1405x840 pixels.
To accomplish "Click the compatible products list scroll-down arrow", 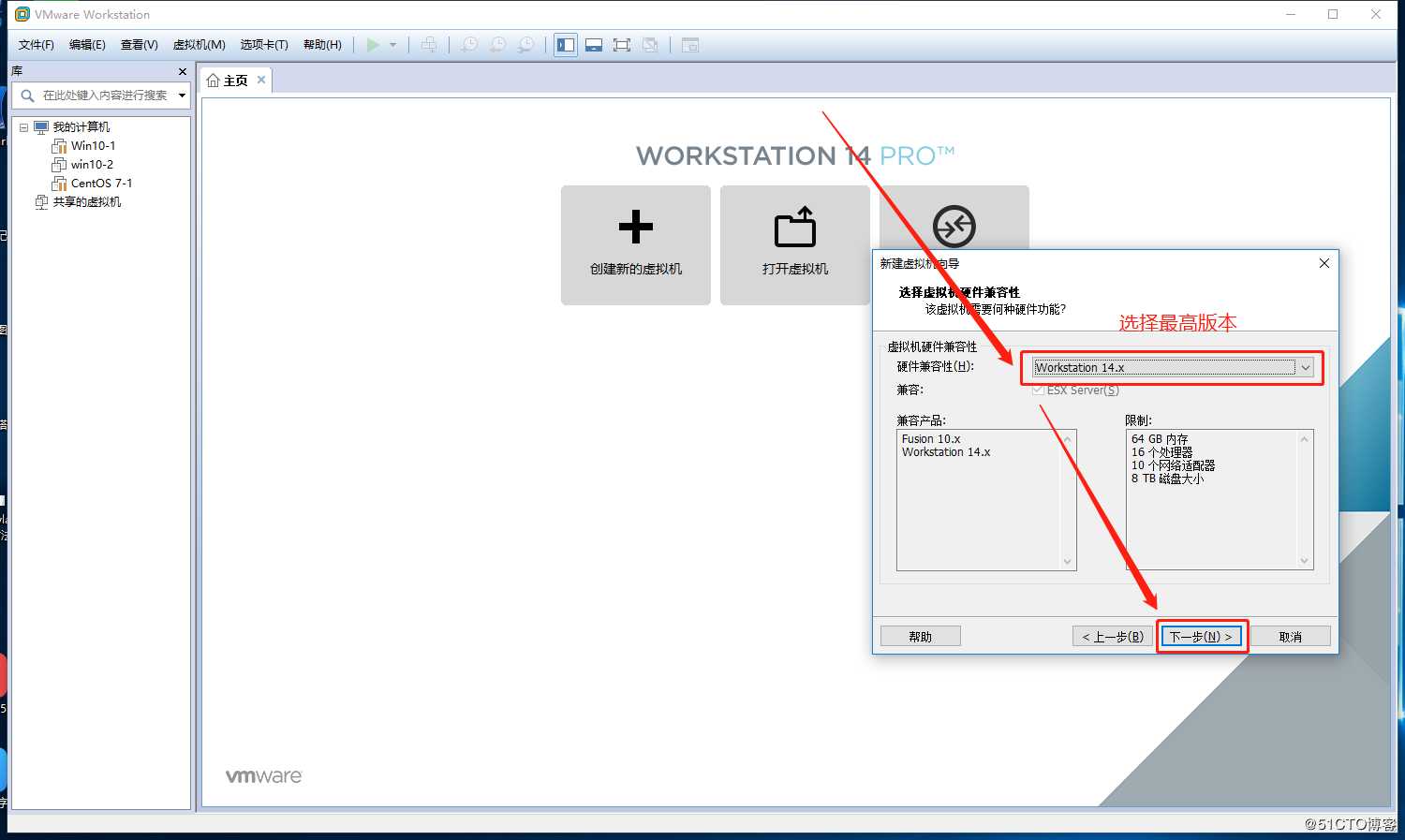I will point(1068,562).
